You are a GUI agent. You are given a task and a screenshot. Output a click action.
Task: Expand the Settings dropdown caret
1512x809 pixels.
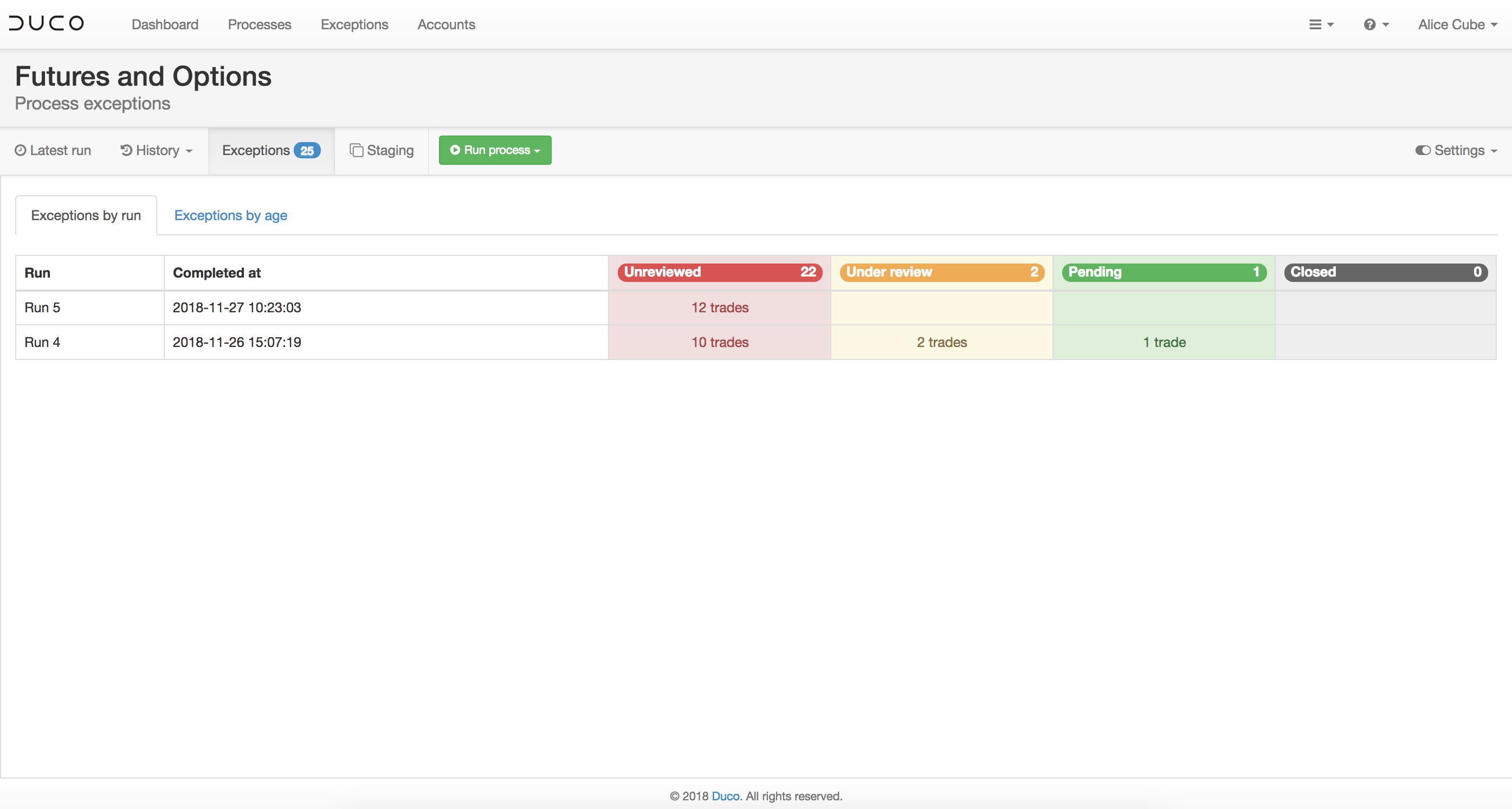(1494, 151)
